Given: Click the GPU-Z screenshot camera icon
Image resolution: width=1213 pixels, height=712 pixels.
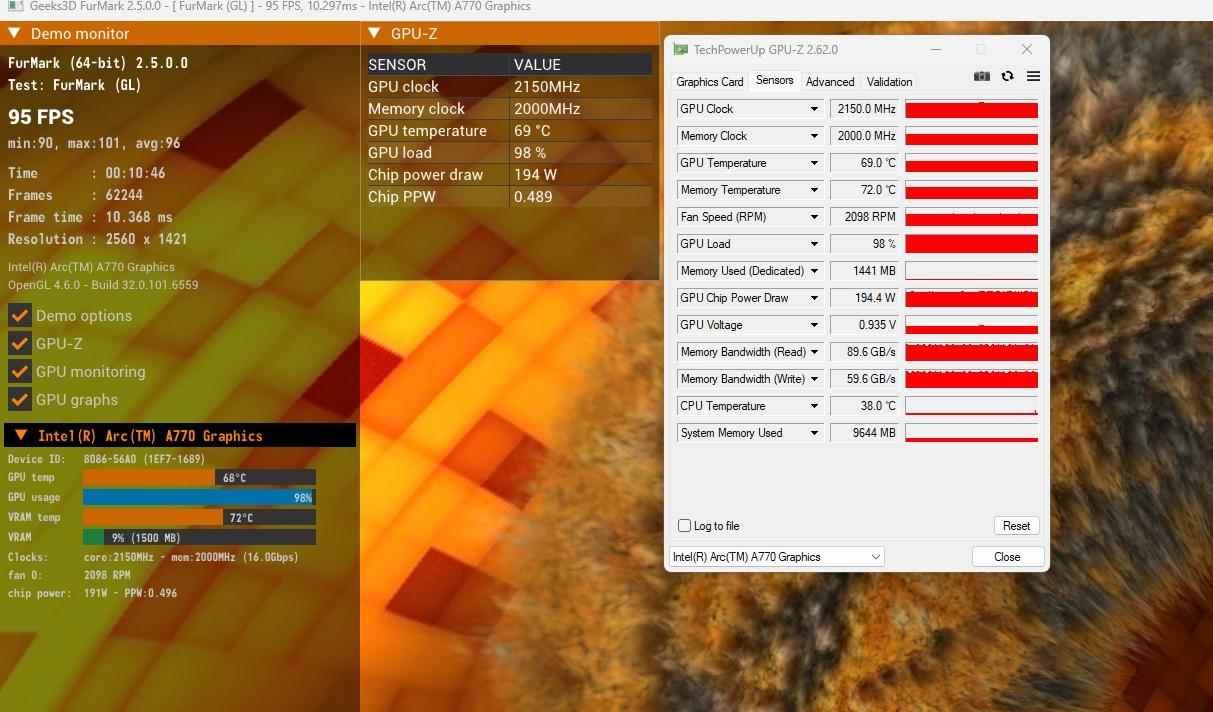Looking at the screenshot, I should pyautogui.click(x=982, y=76).
